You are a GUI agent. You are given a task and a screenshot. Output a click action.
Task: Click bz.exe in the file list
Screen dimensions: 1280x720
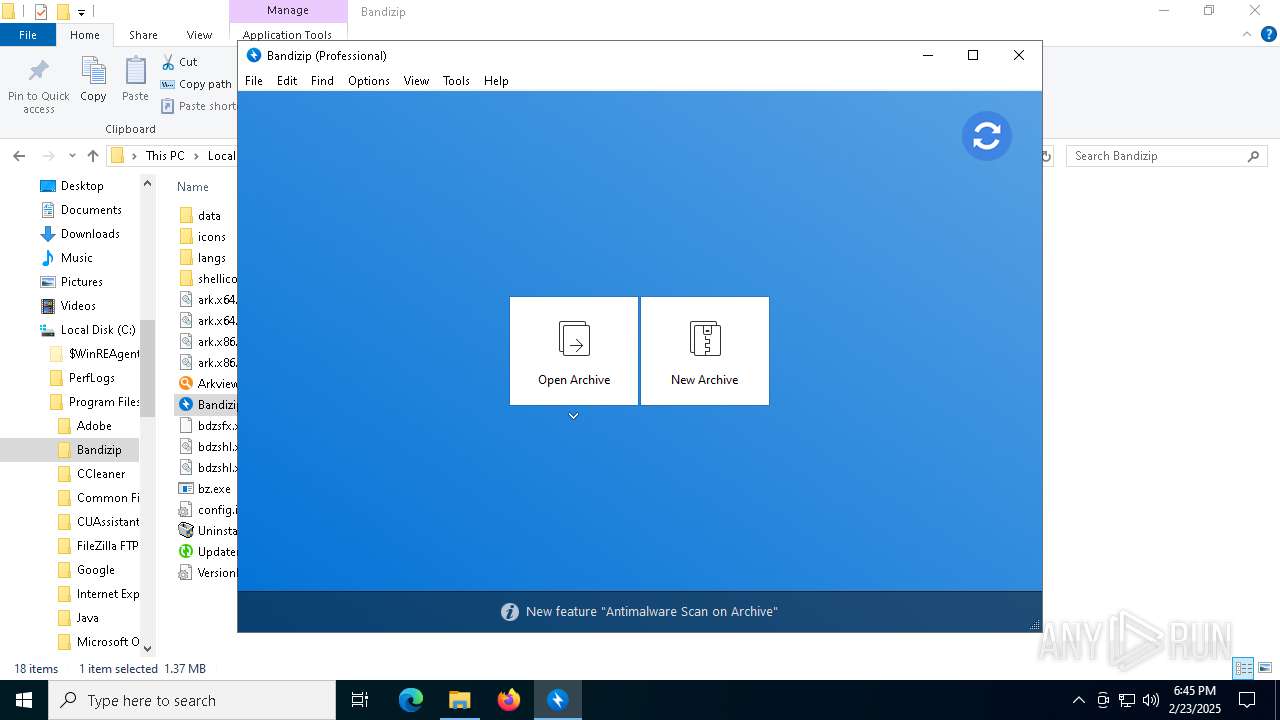tap(214, 489)
